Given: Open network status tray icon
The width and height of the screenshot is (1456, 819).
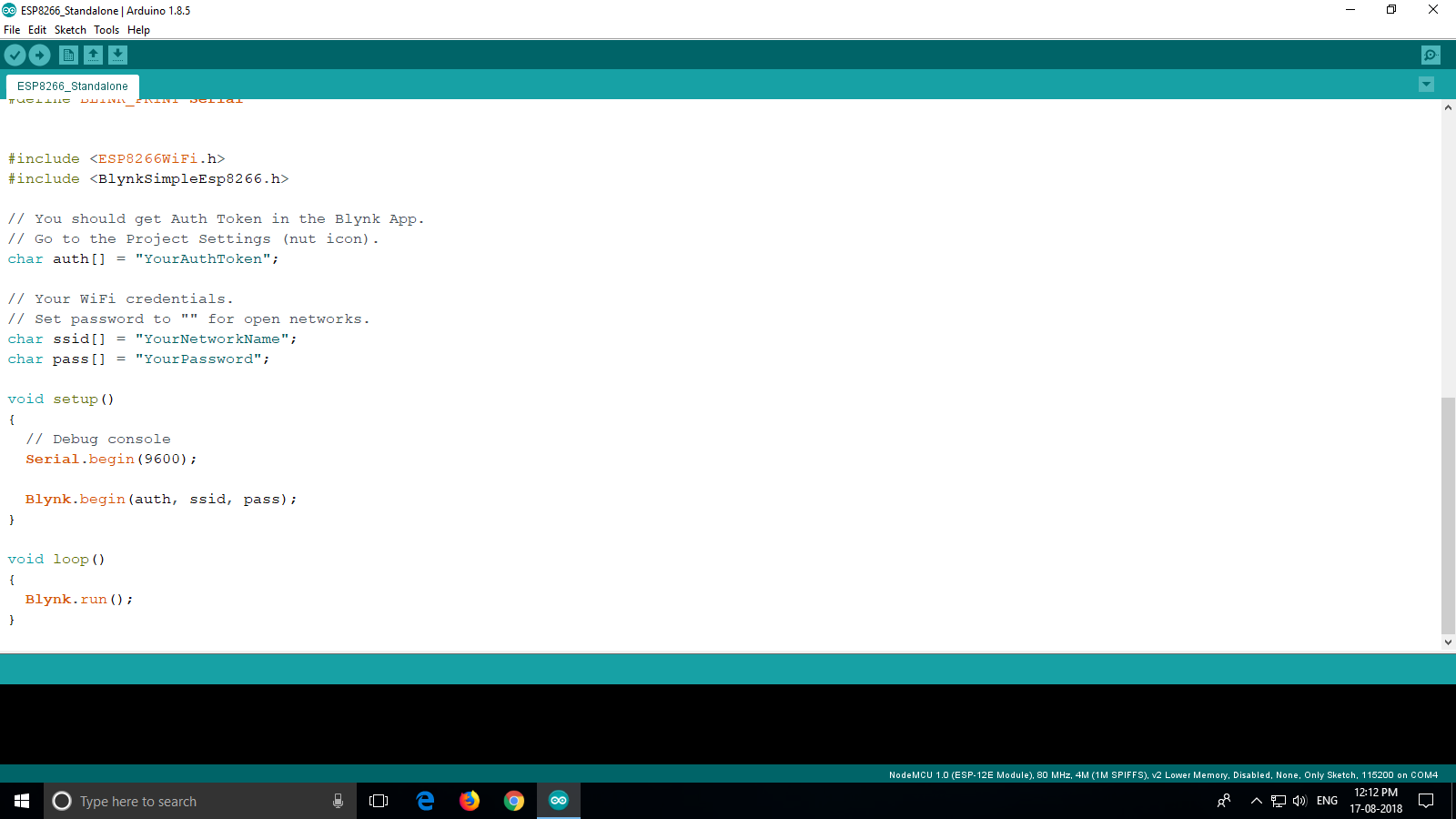Looking at the screenshot, I should (1279, 801).
